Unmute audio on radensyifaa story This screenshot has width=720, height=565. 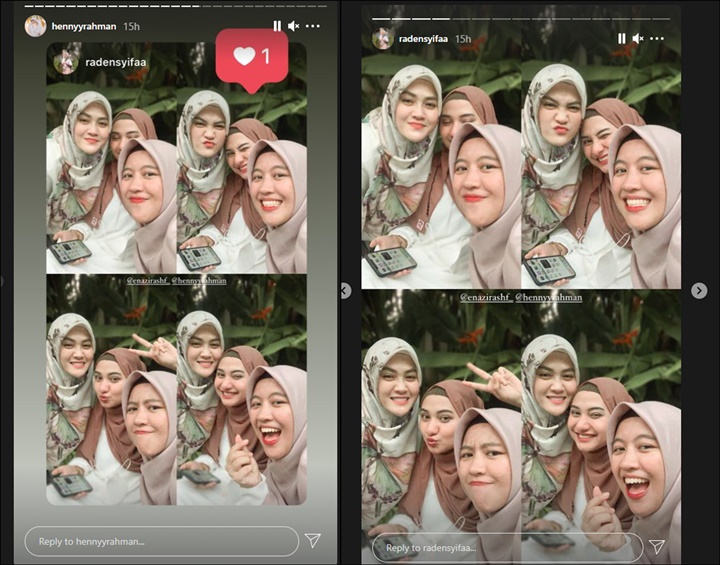coord(638,39)
